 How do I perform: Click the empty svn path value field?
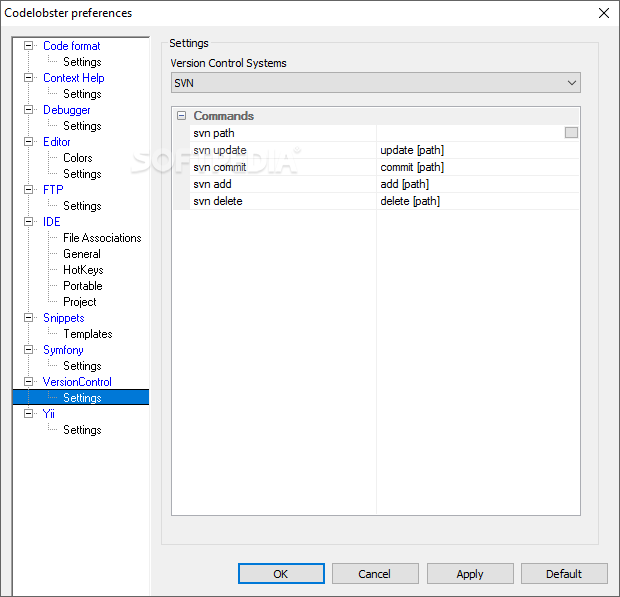(x=471, y=133)
